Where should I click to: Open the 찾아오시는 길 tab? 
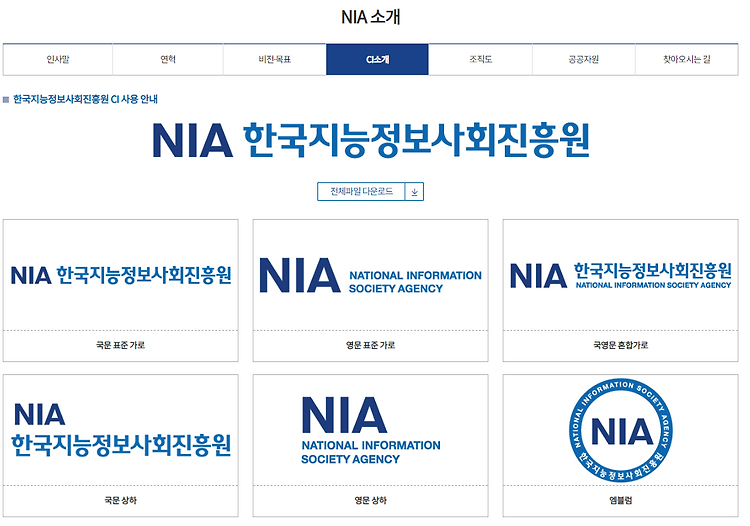pos(687,60)
